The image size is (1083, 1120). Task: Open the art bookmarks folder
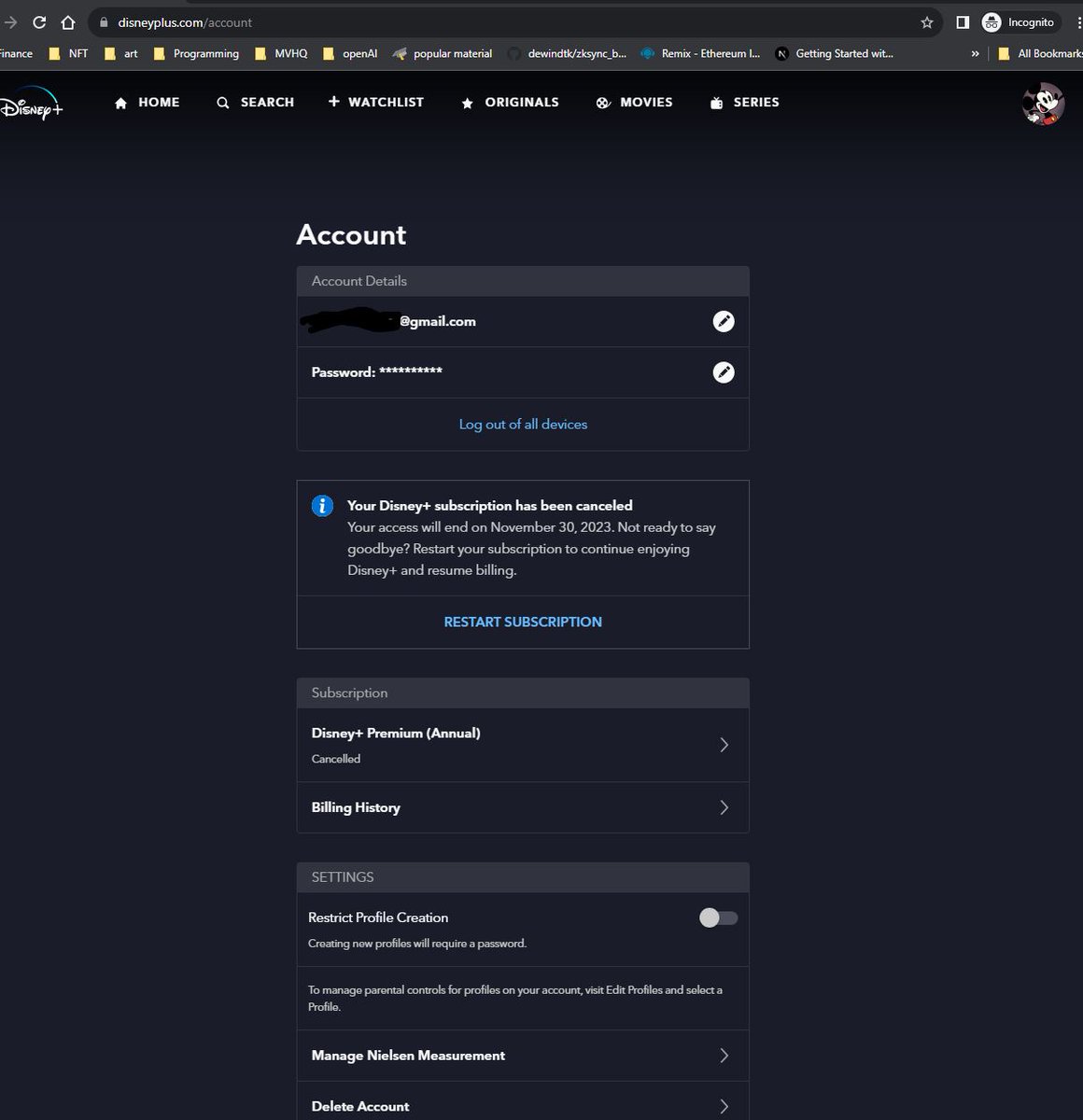(x=120, y=54)
